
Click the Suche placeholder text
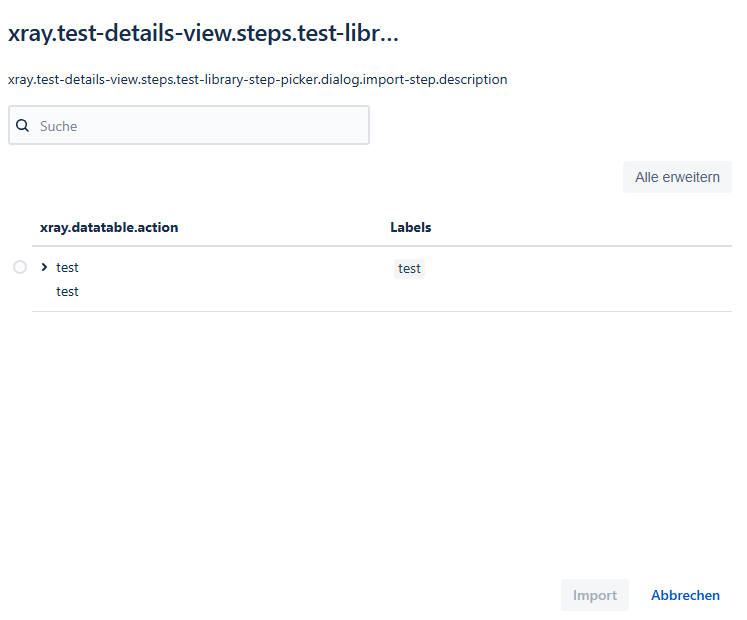click(59, 126)
